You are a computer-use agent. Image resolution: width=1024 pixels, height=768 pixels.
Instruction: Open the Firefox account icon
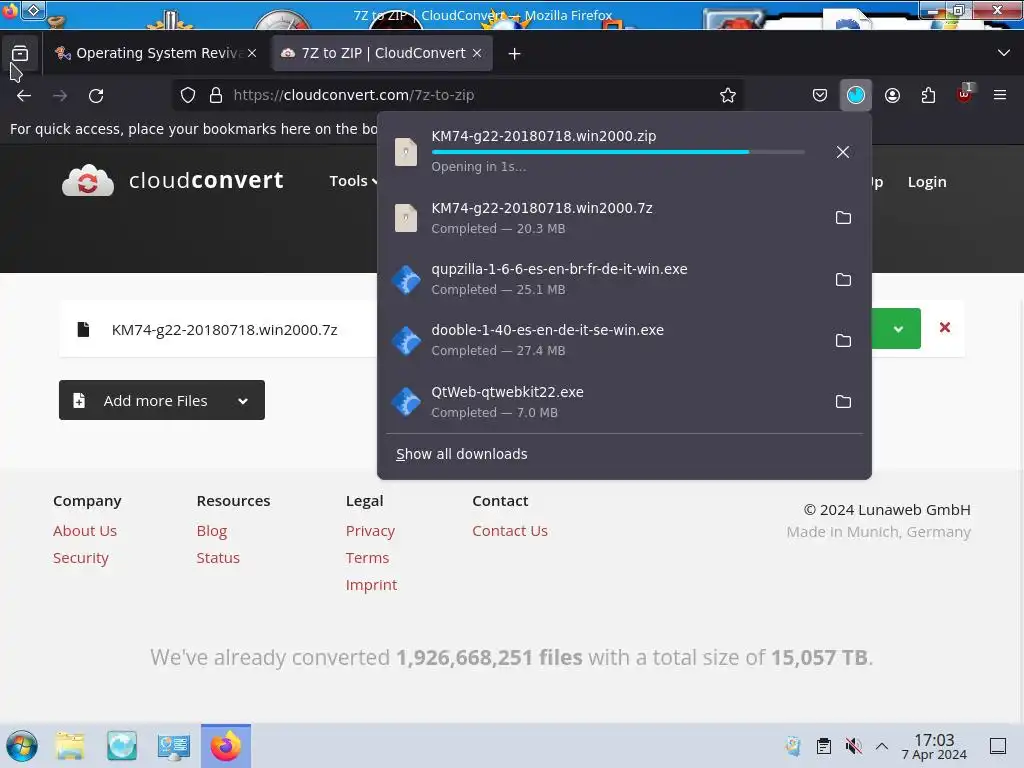click(892, 95)
